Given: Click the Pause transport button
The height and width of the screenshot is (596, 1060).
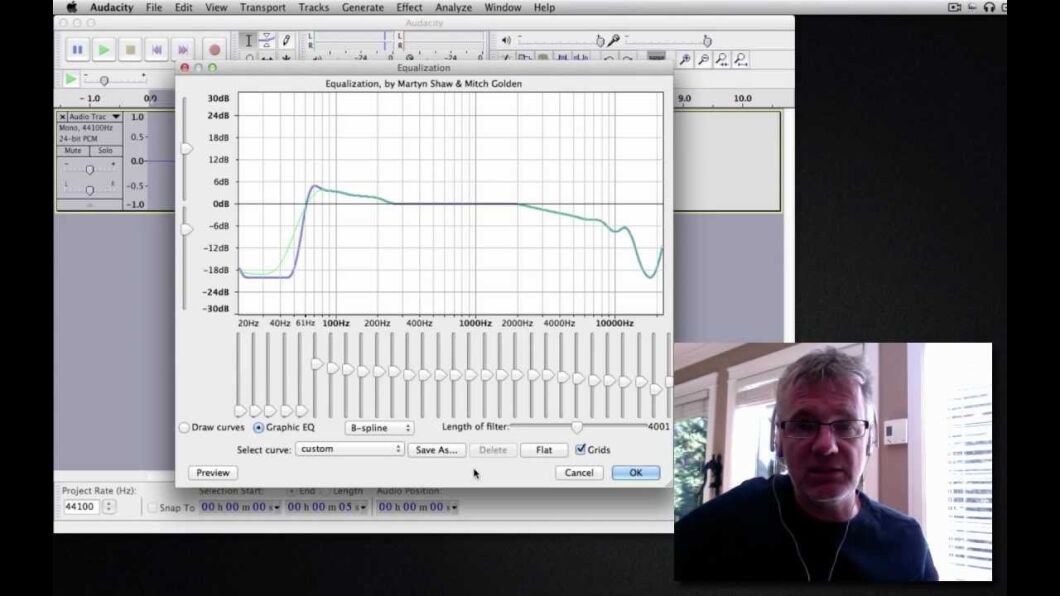Looking at the screenshot, I should coord(77,49).
